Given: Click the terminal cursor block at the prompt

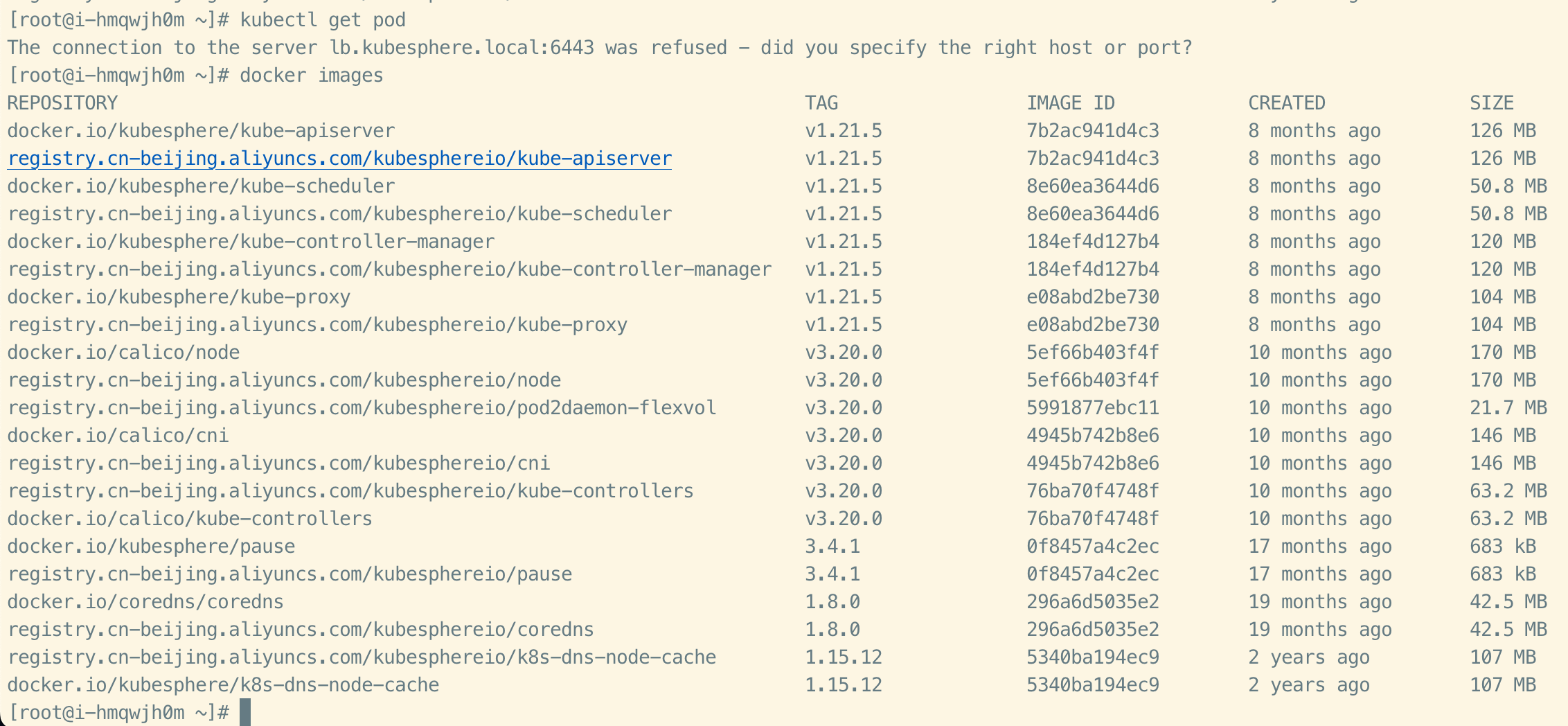Looking at the screenshot, I should (x=245, y=712).
